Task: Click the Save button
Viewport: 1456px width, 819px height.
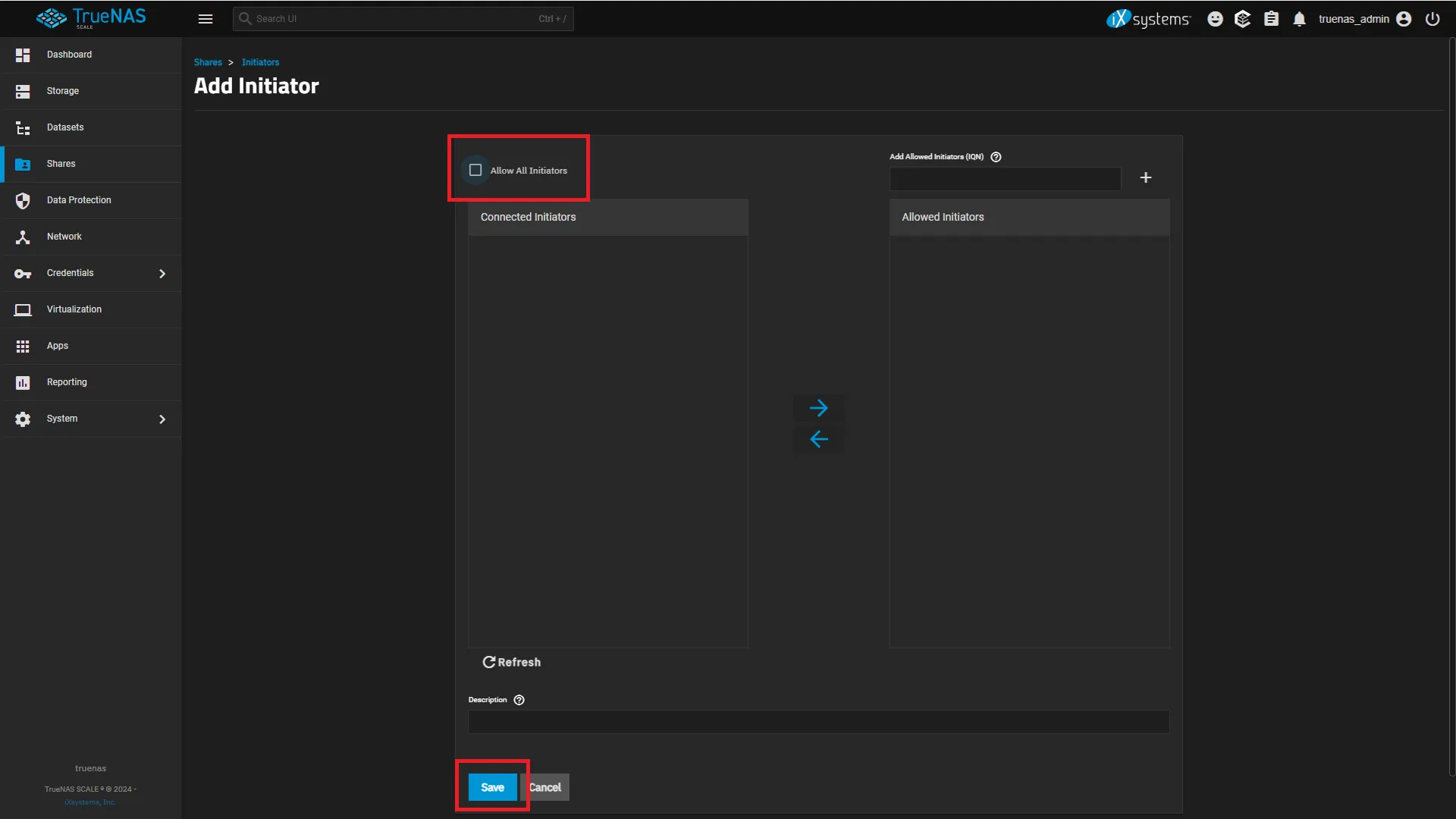Action: (x=491, y=787)
